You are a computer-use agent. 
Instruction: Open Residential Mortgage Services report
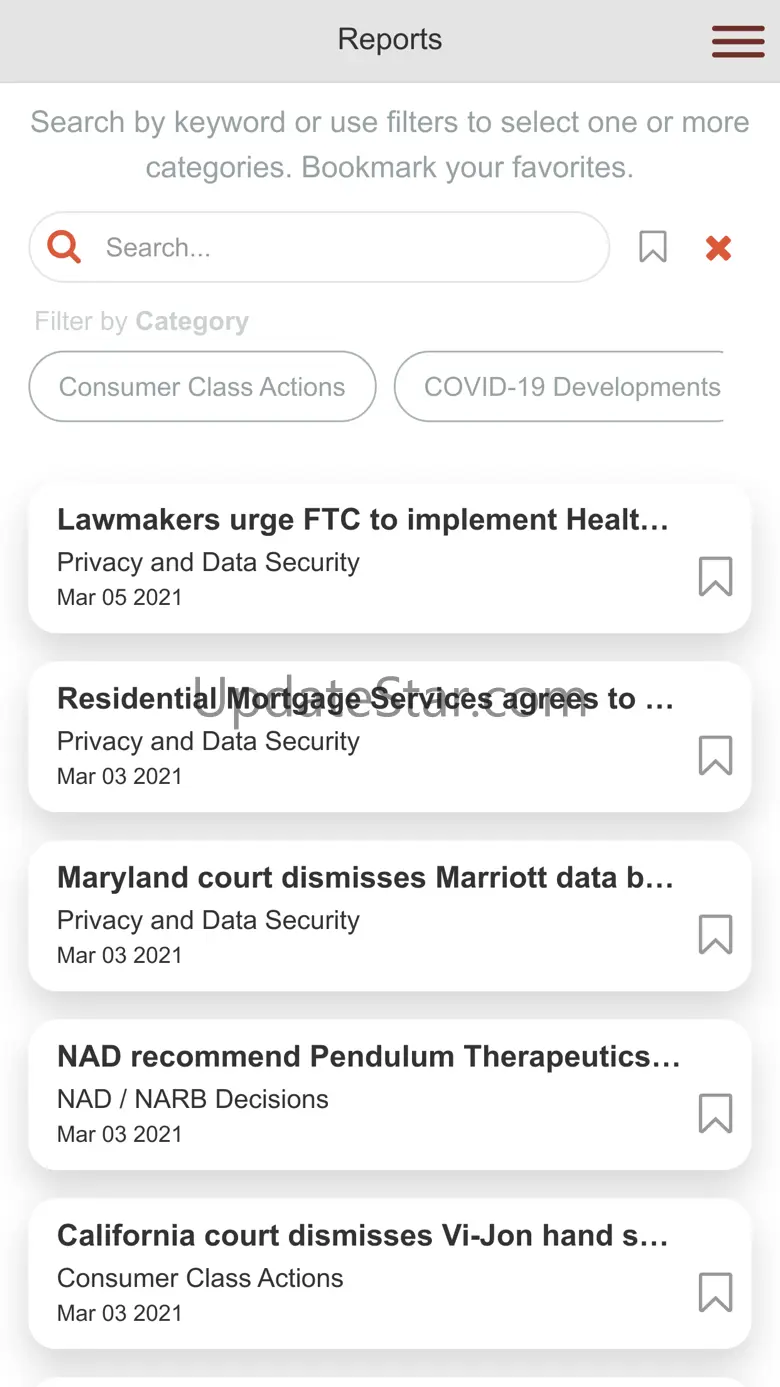365,699
